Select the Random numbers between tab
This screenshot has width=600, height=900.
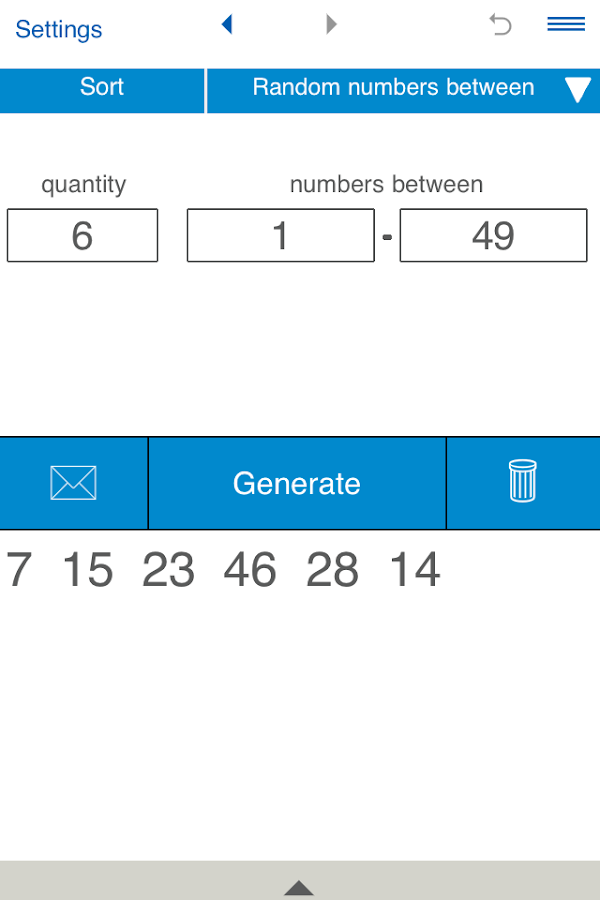pos(393,87)
